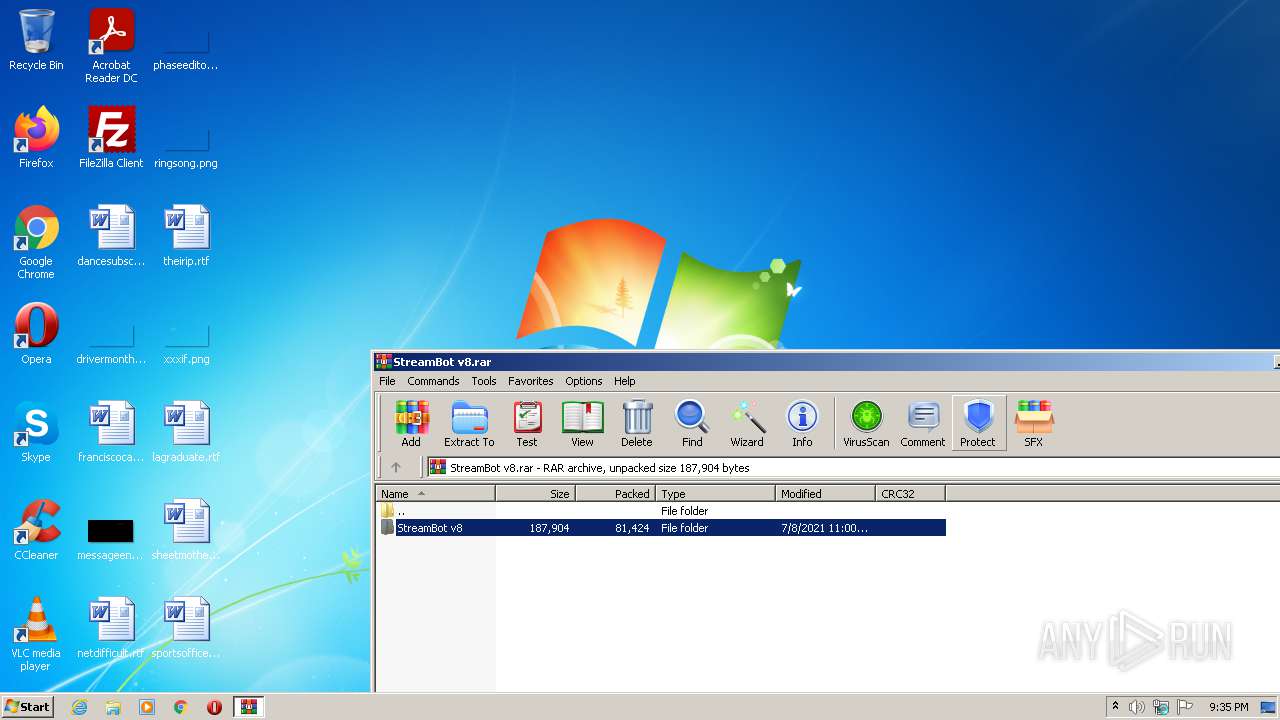Image resolution: width=1280 pixels, height=720 pixels.
Task: Open the File menu
Action: (387, 381)
